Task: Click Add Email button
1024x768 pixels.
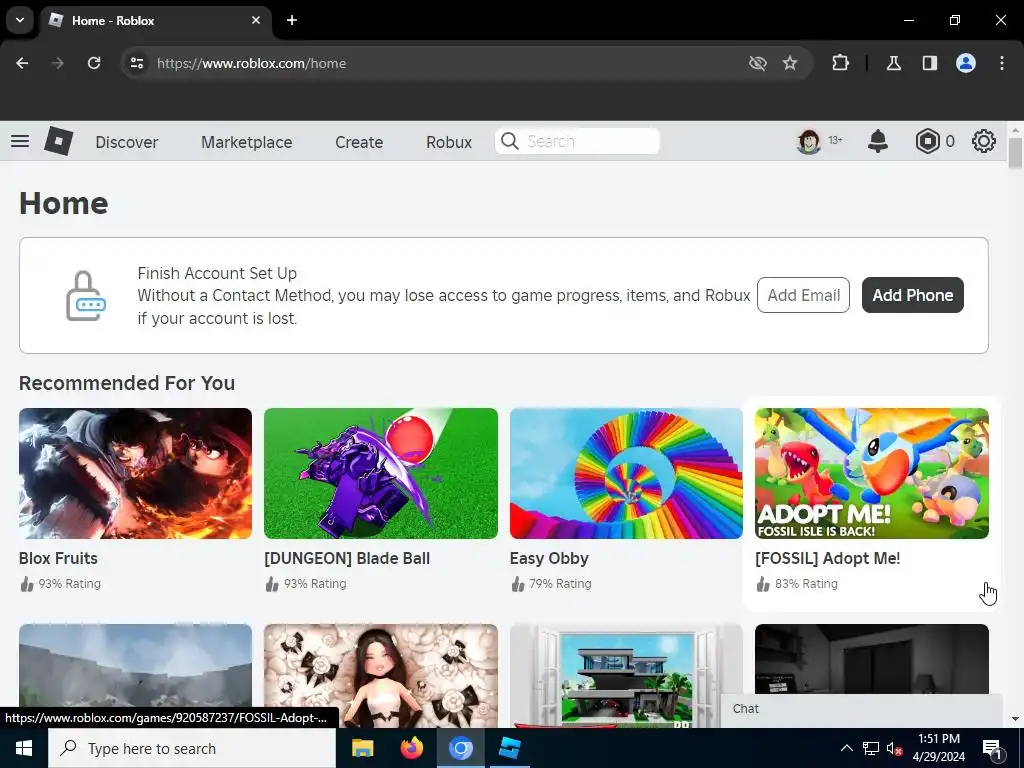Action: point(803,295)
